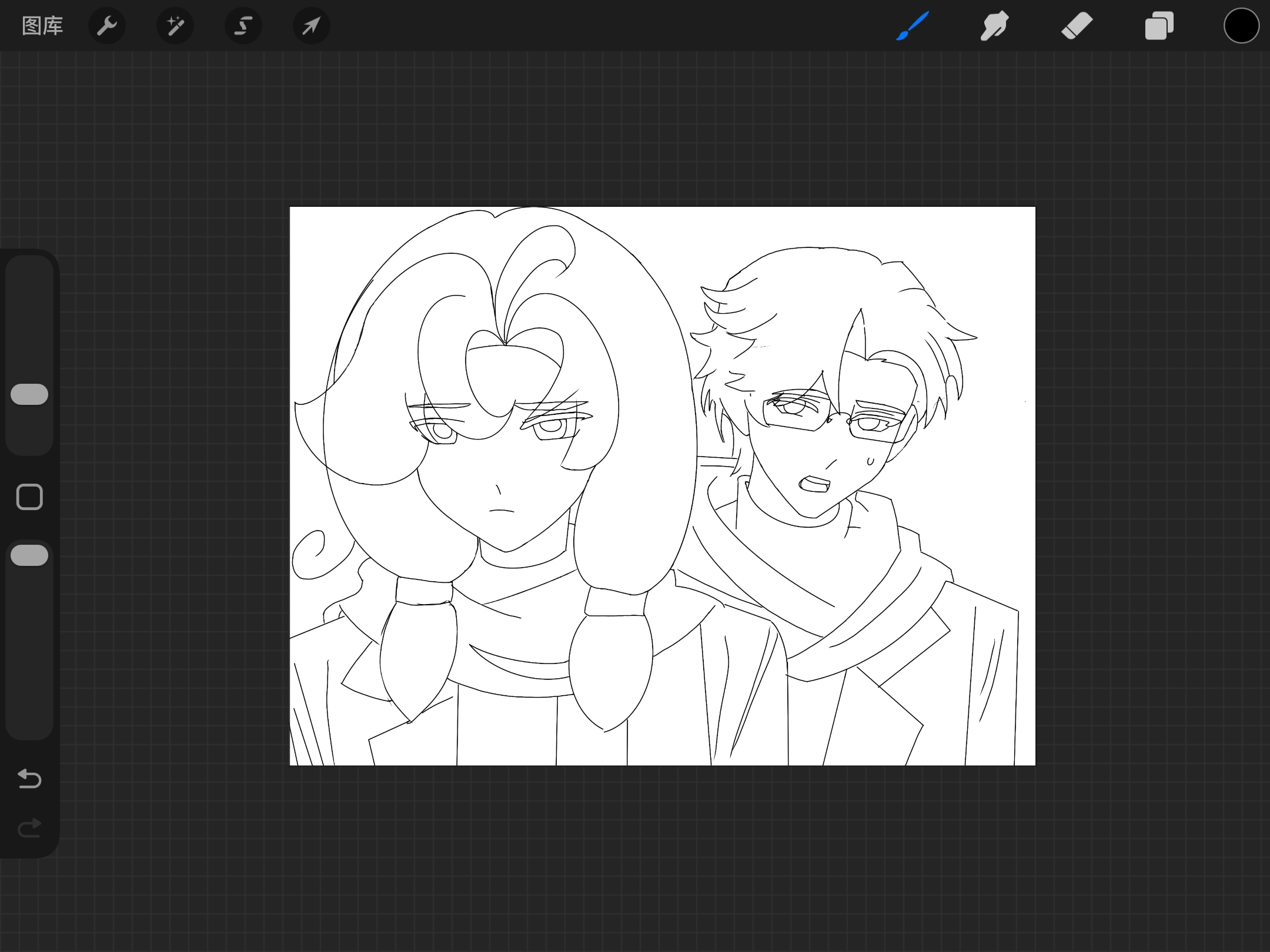Open the 图库 gallery
The height and width of the screenshot is (952, 1270).
(x=42, y=26)
